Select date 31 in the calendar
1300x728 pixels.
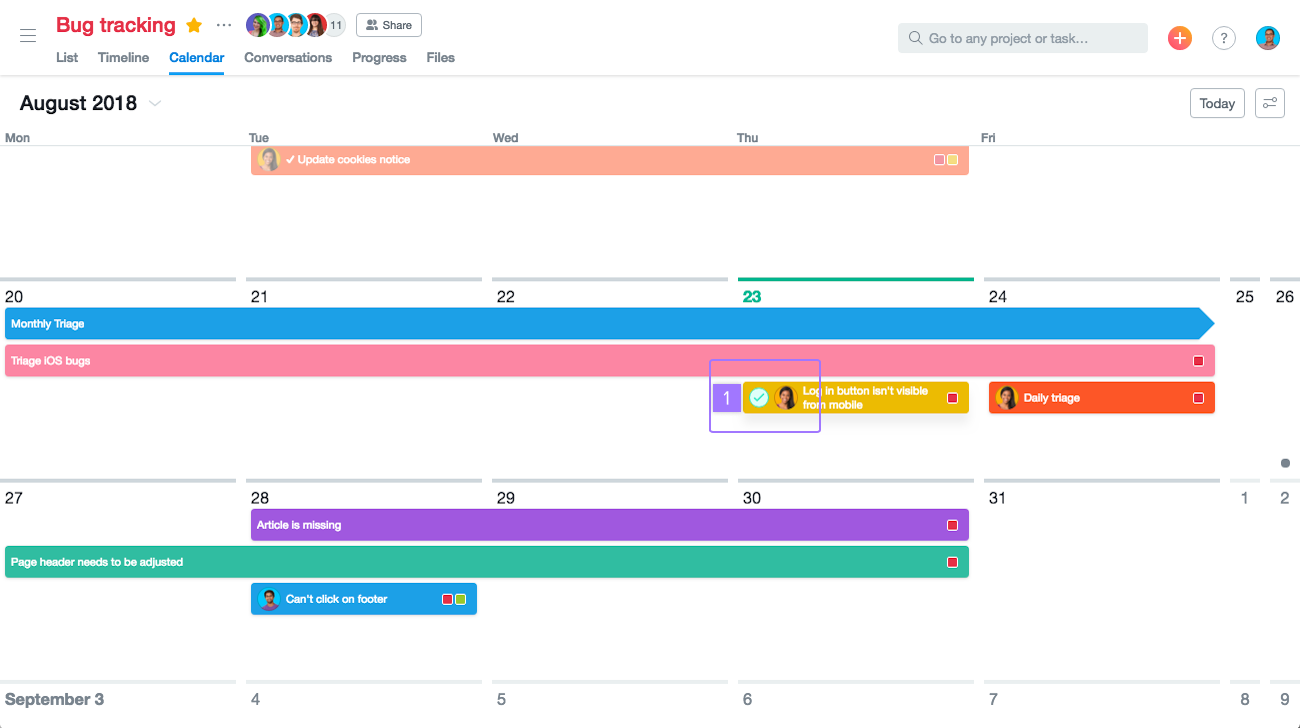(997, 498)
